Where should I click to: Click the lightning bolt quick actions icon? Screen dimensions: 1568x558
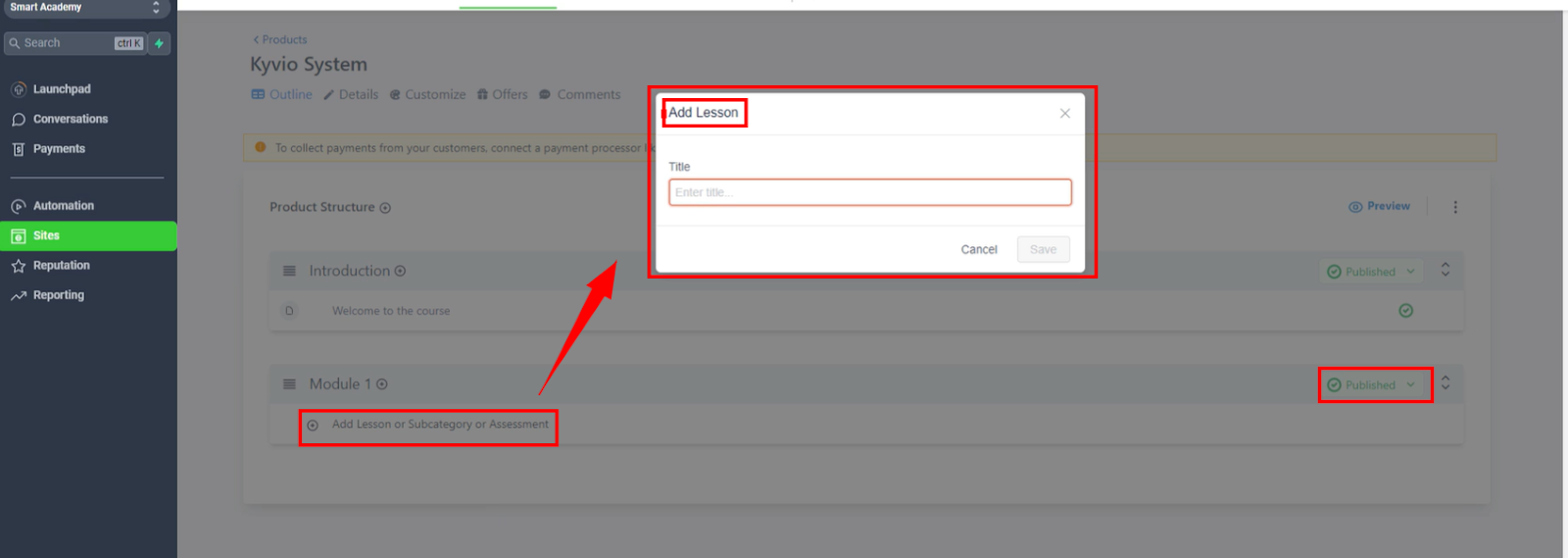(159, 43)
